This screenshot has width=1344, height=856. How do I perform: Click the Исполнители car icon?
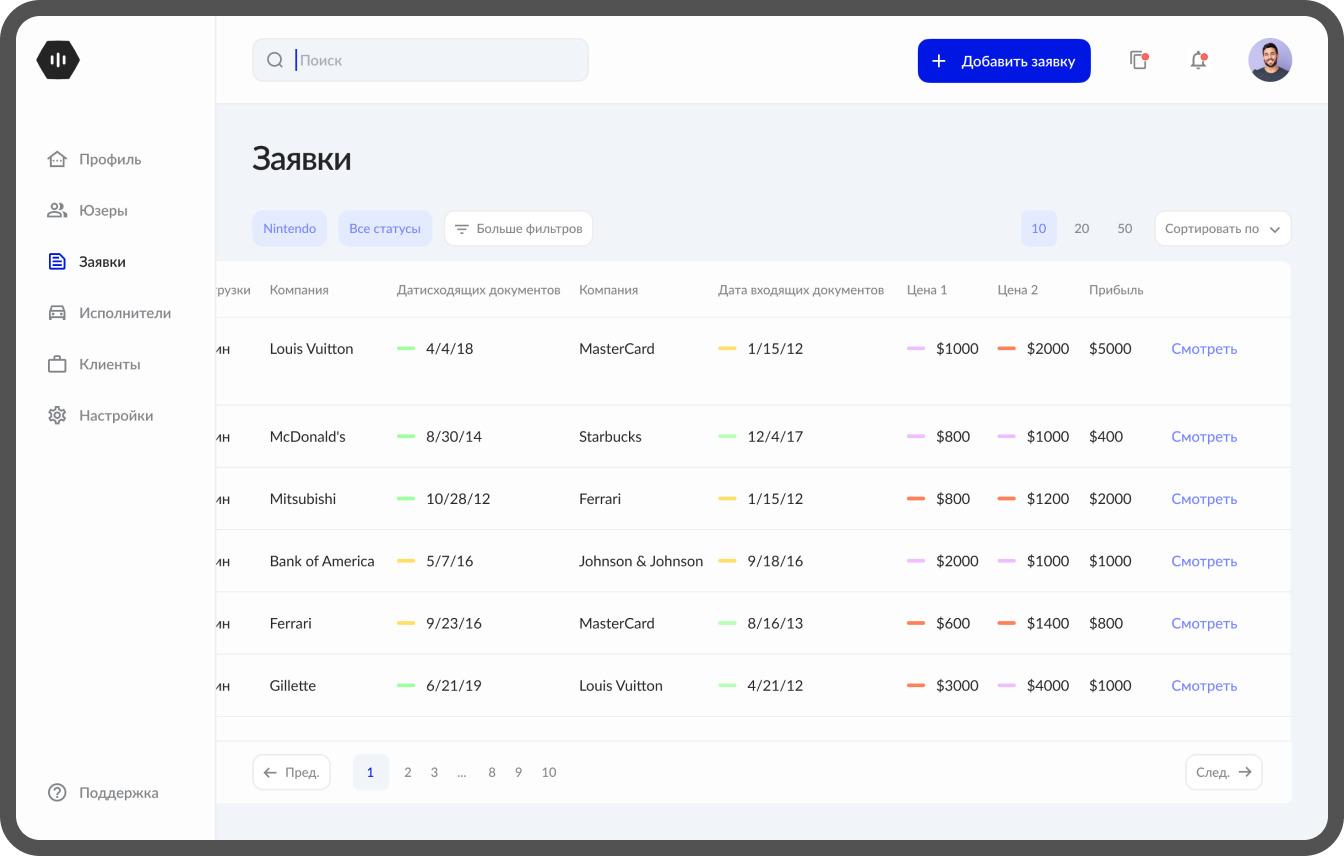pyautogui.click(x=57, y=313)
